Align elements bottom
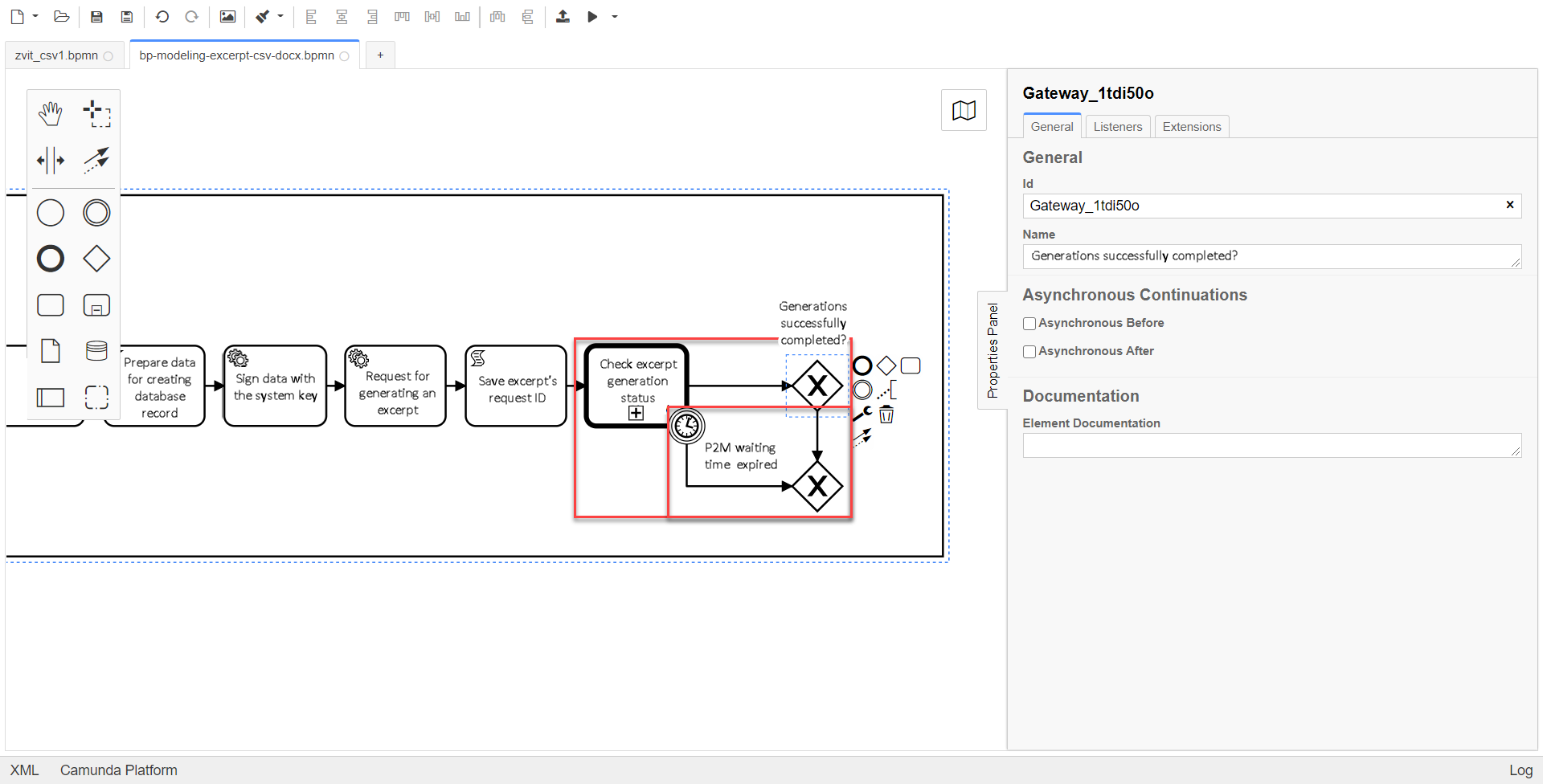This screenshot has height=784, width=1543. 462,16
